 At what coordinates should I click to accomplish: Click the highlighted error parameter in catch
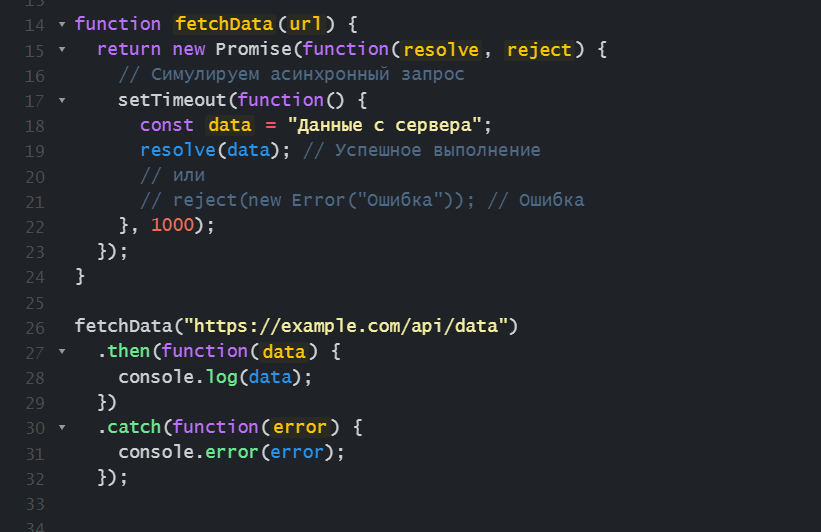coord(299,427)
